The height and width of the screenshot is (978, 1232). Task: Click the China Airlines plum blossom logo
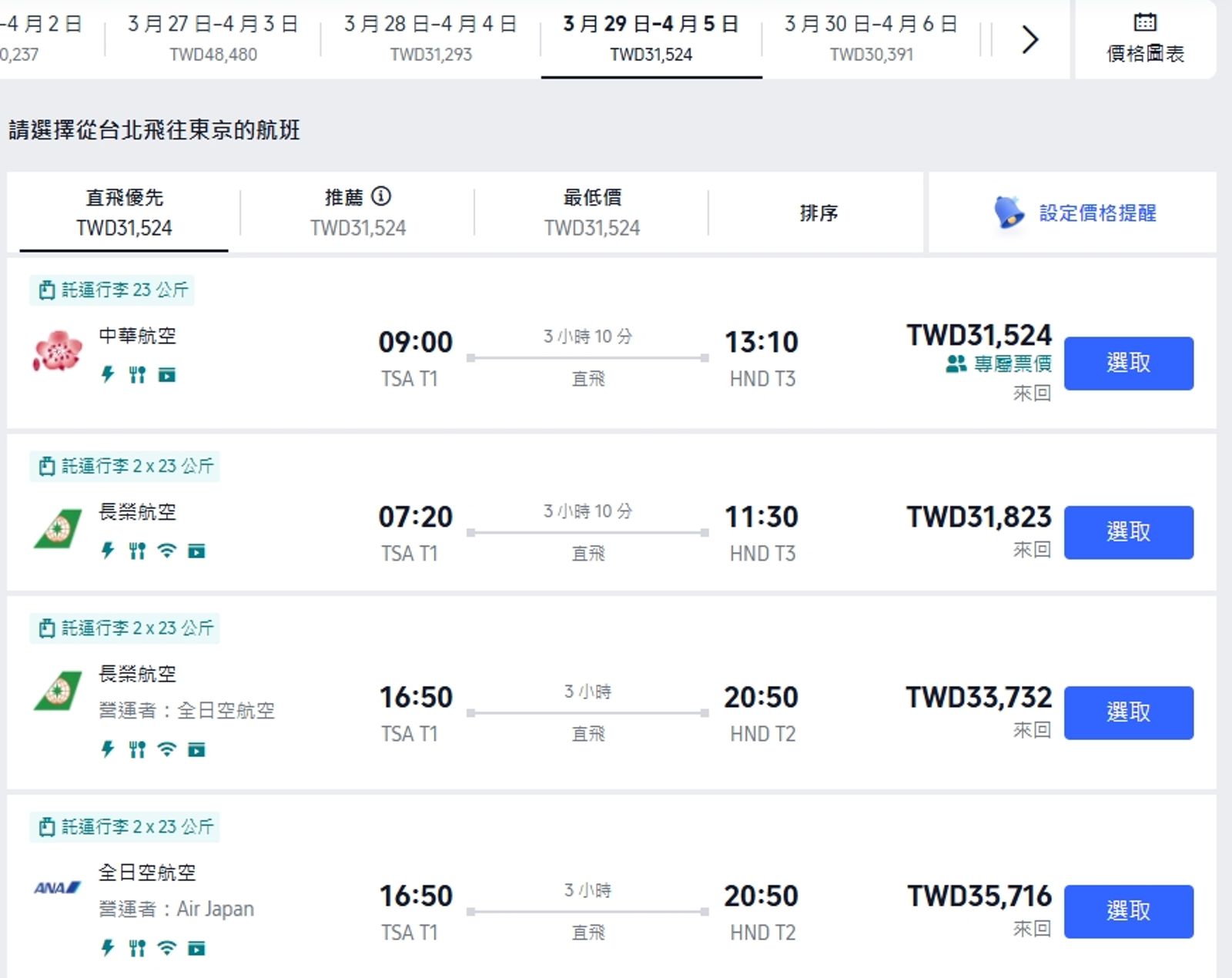pos(58,351)
